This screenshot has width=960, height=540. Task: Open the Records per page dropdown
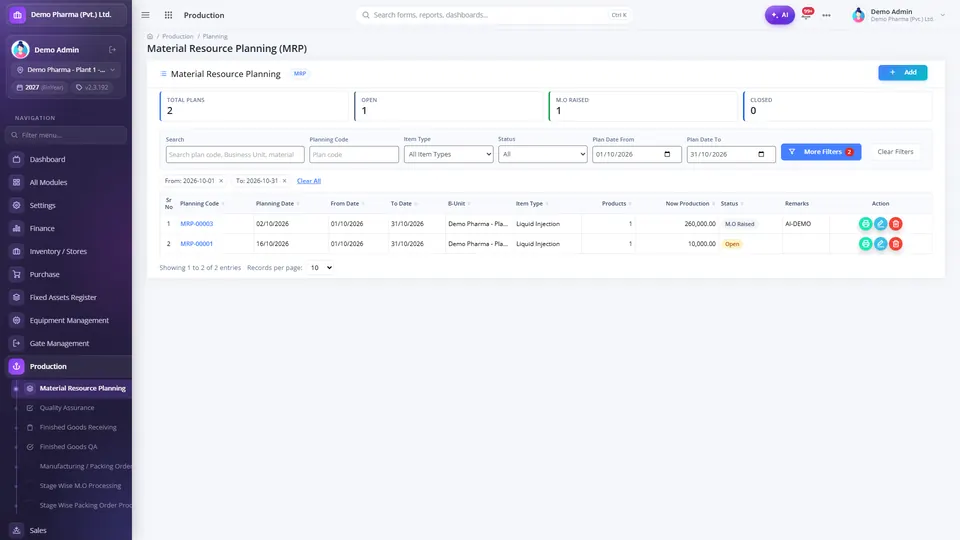[320, 268]
